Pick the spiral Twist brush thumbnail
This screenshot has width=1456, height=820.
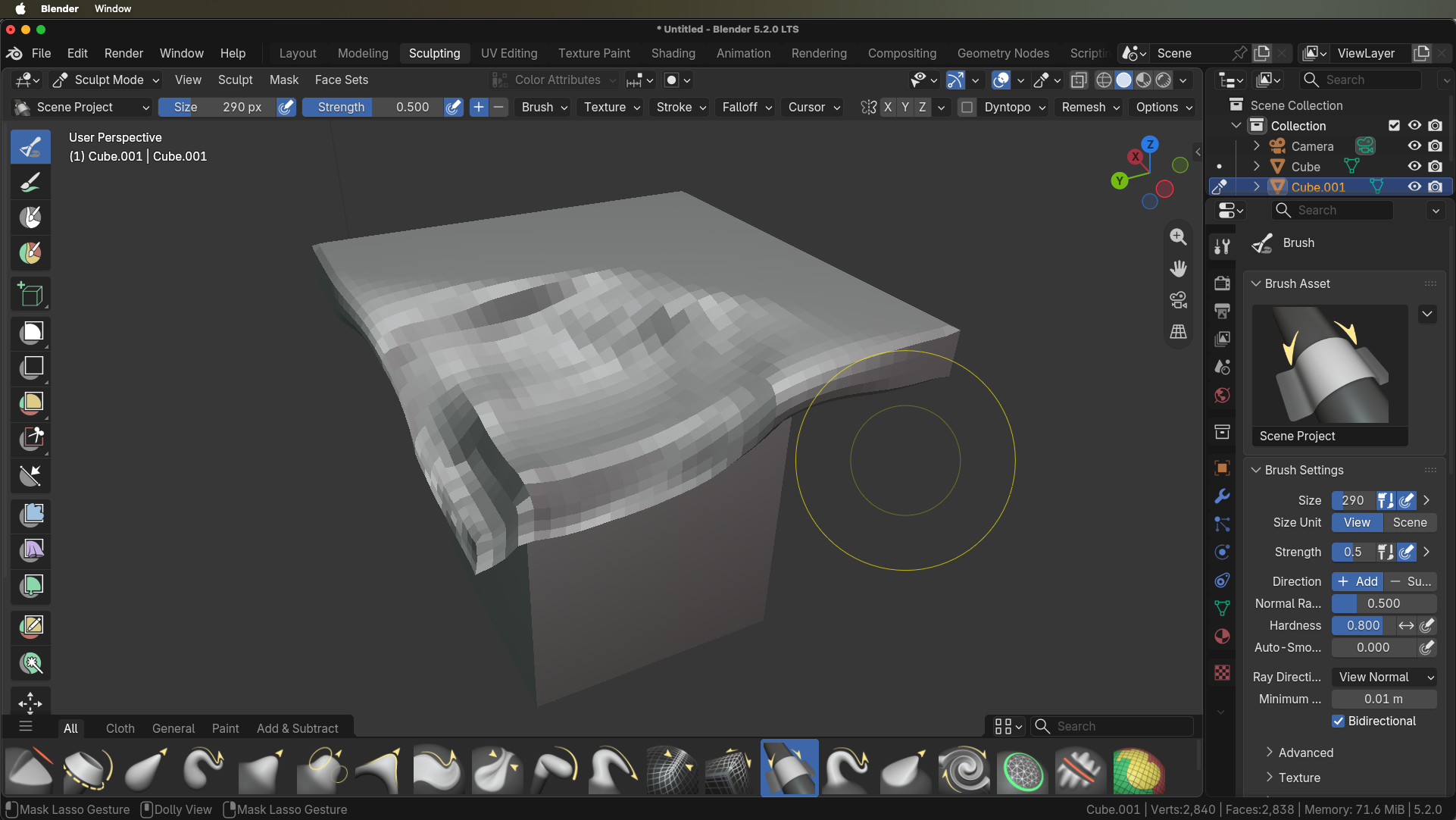[x=964, y=768]
